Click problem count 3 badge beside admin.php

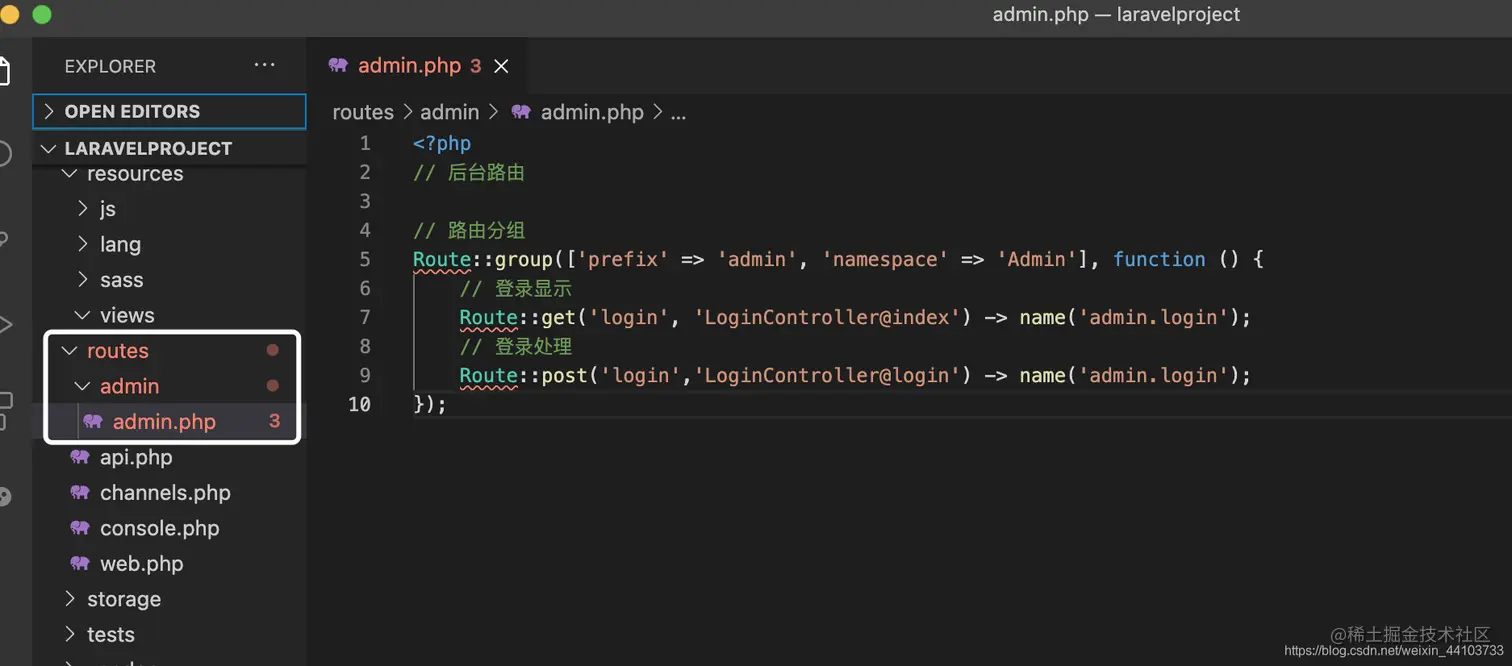click(x=274, y=421)
